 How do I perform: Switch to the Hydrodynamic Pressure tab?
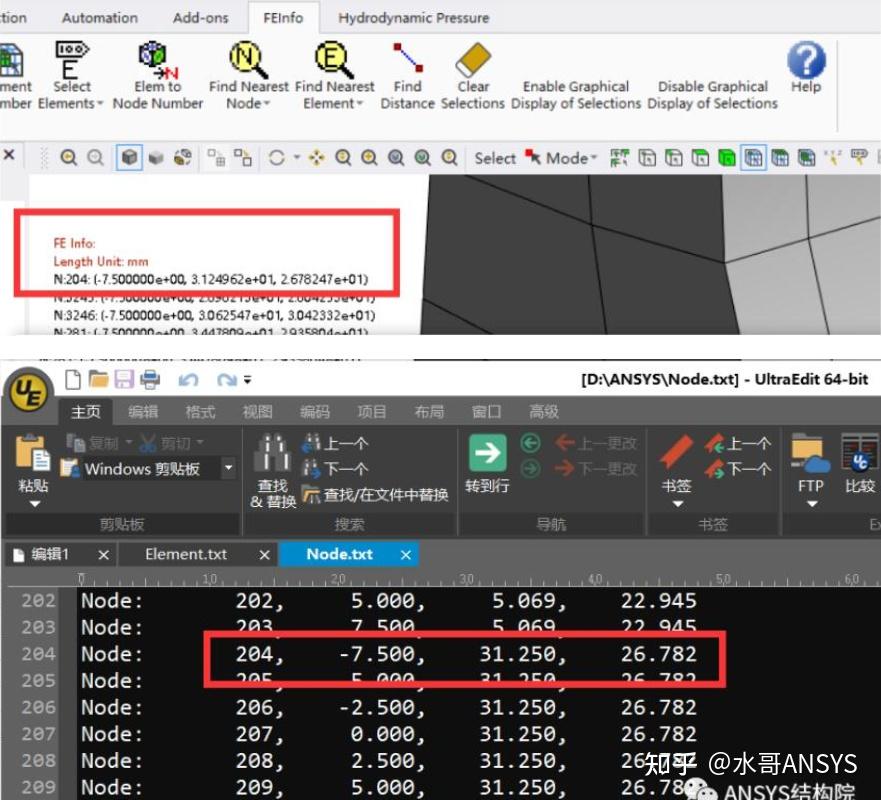(x=413, y=17)
